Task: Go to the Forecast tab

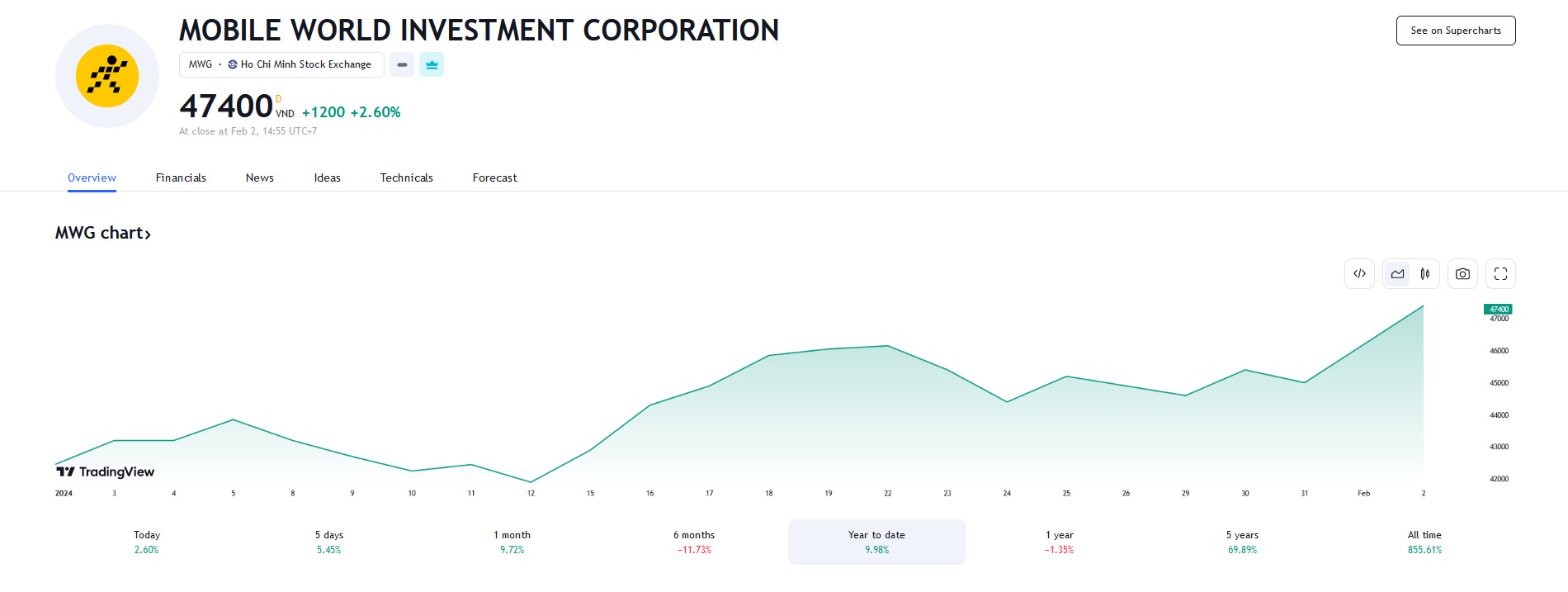Action: coord(494,178)
